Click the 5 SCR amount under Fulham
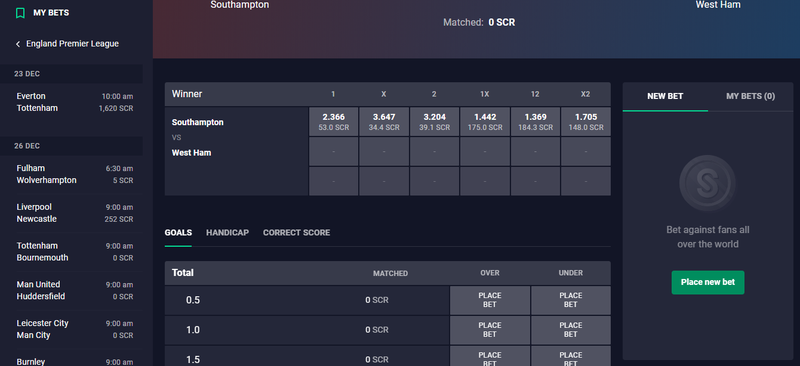The width and height of the screenshot is (800, 366). coord(123,181)
